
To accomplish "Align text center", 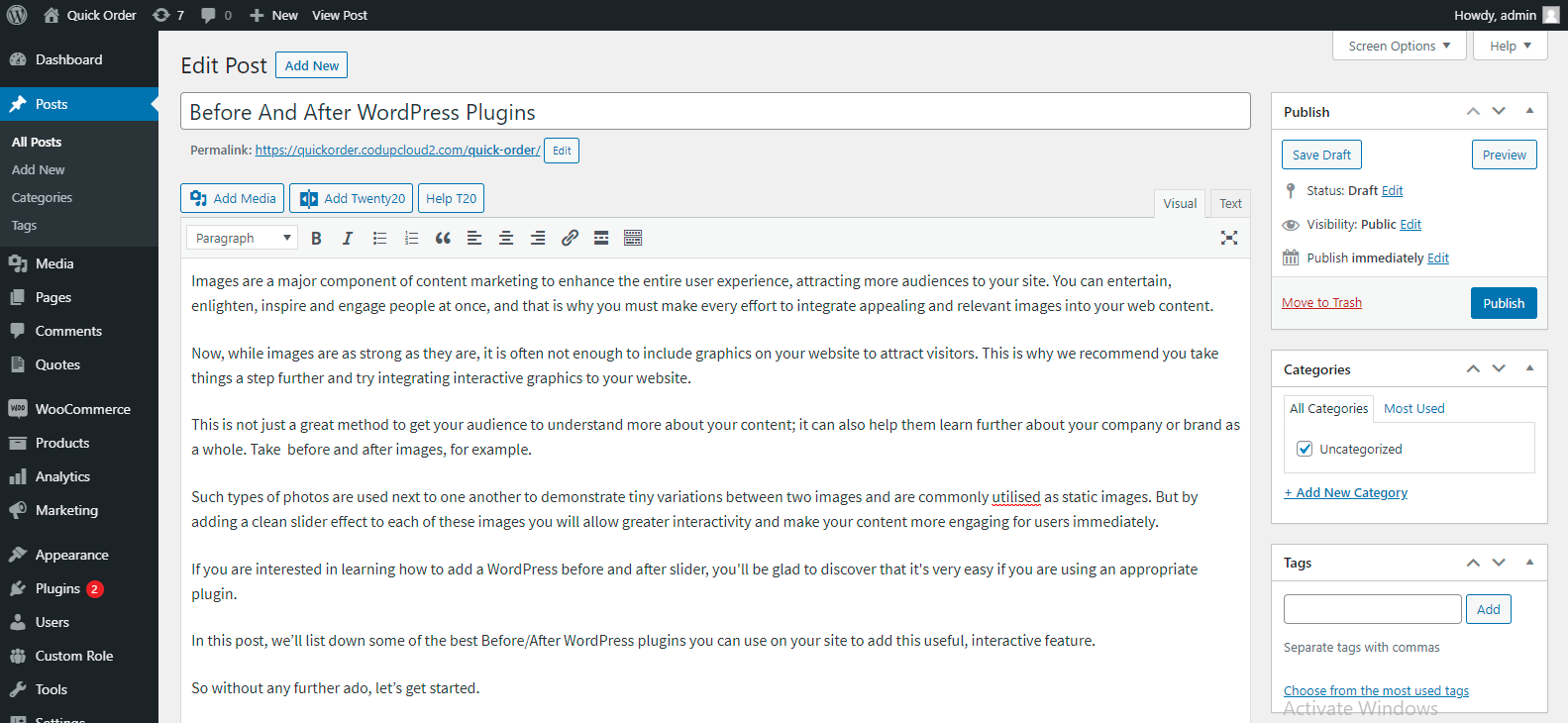I will pos(506,238).
